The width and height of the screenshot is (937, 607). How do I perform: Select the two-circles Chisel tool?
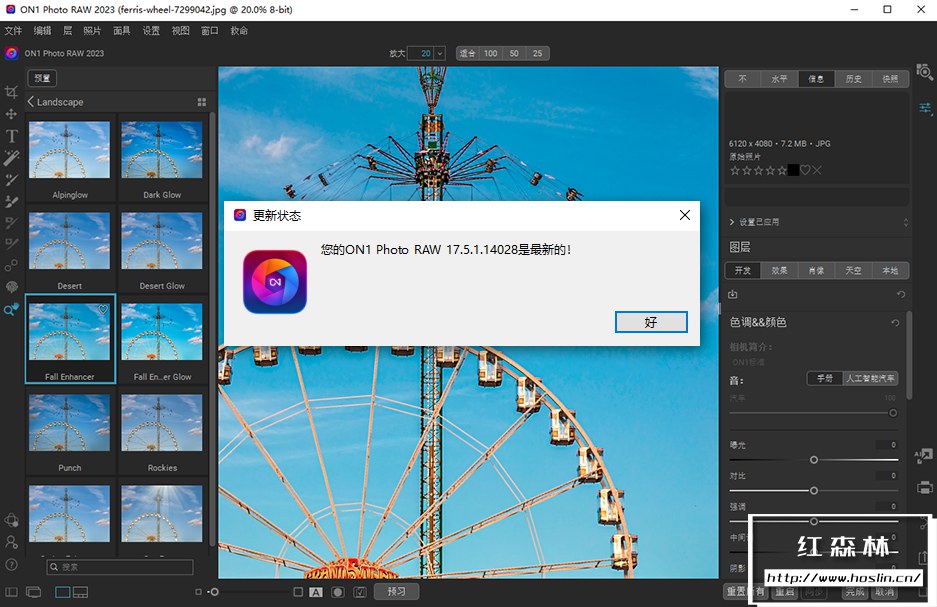click(x=11, y=265)
